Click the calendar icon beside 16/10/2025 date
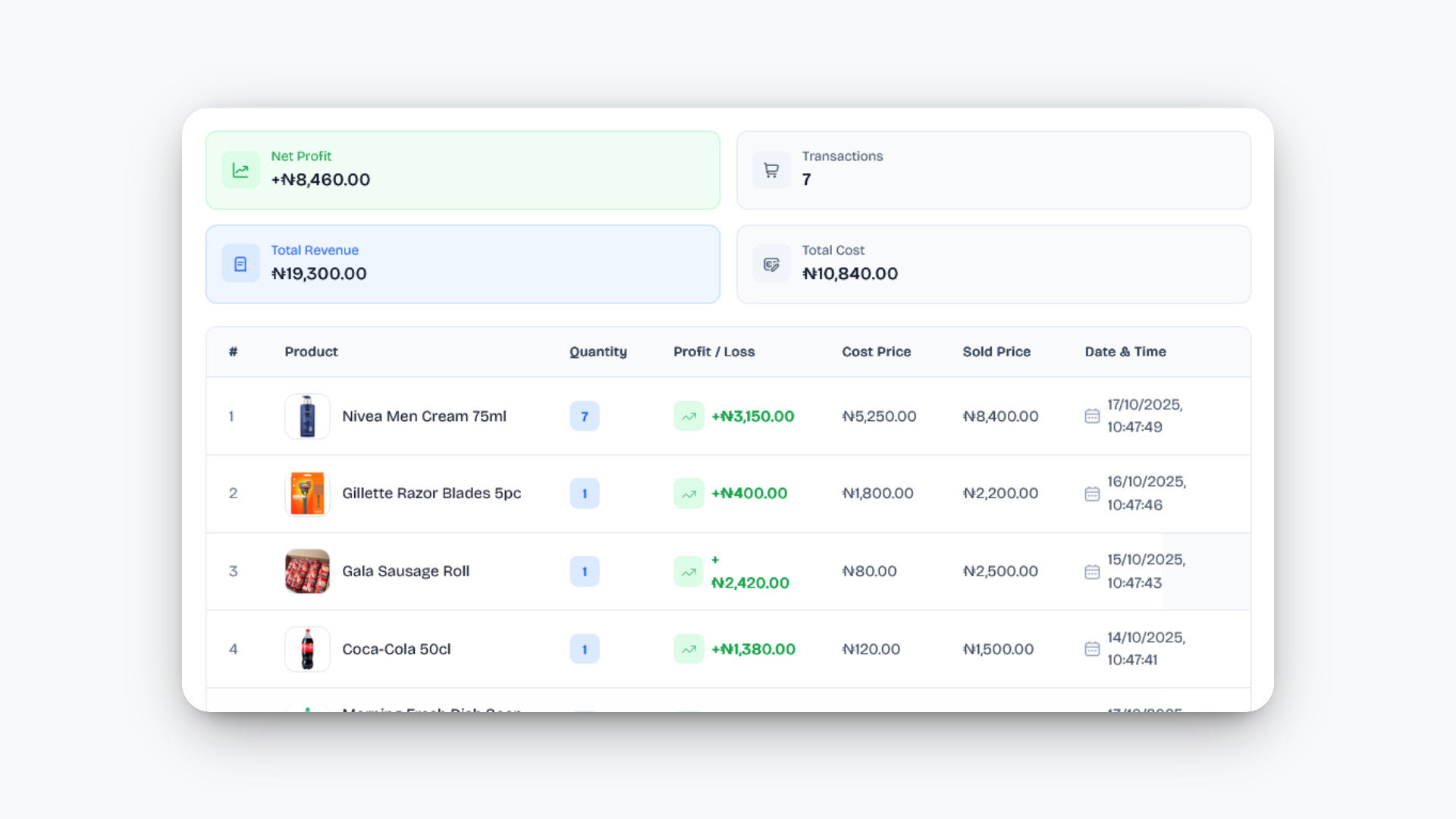 click(x=1092, y=494)
